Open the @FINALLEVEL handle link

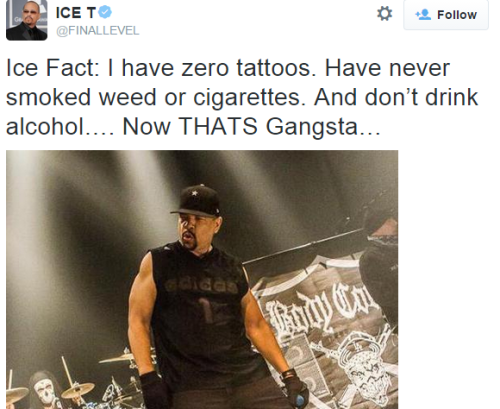click(98, 31)
